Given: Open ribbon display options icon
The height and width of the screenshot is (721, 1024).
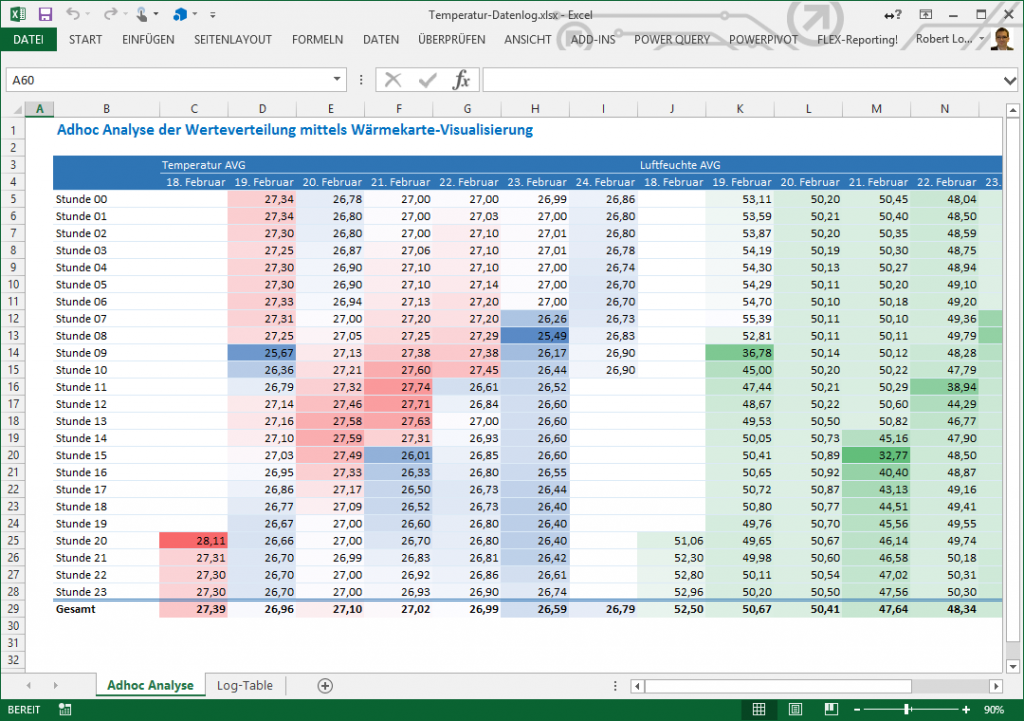Looking at the screenshot, I should [926, 14].
